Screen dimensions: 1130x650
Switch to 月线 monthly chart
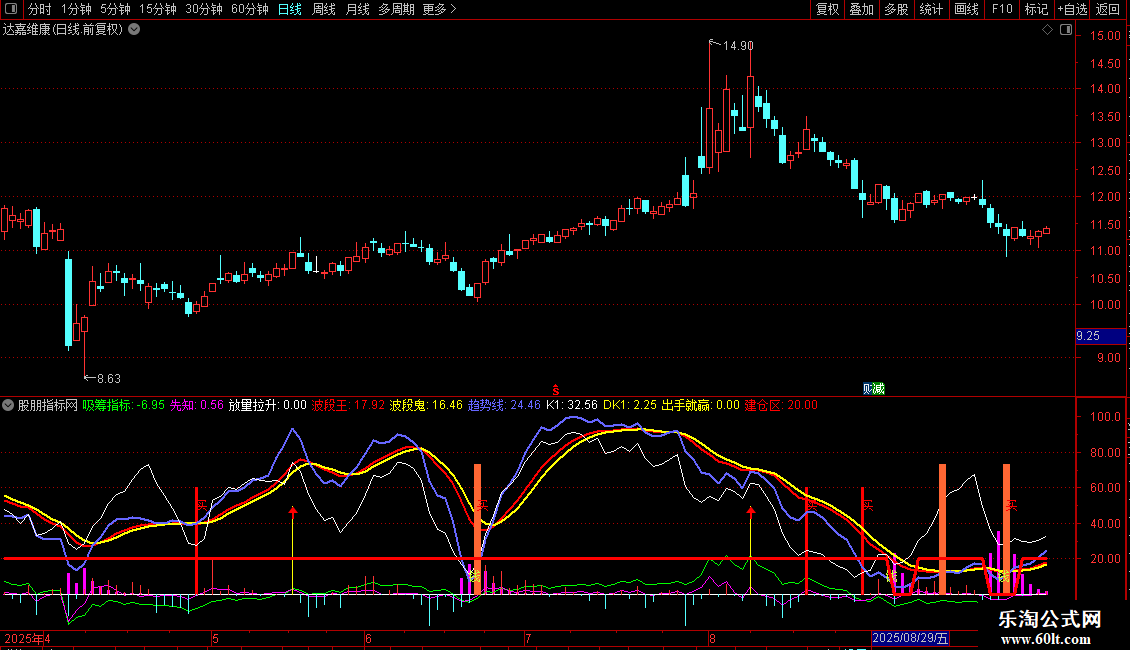[357, 9]
